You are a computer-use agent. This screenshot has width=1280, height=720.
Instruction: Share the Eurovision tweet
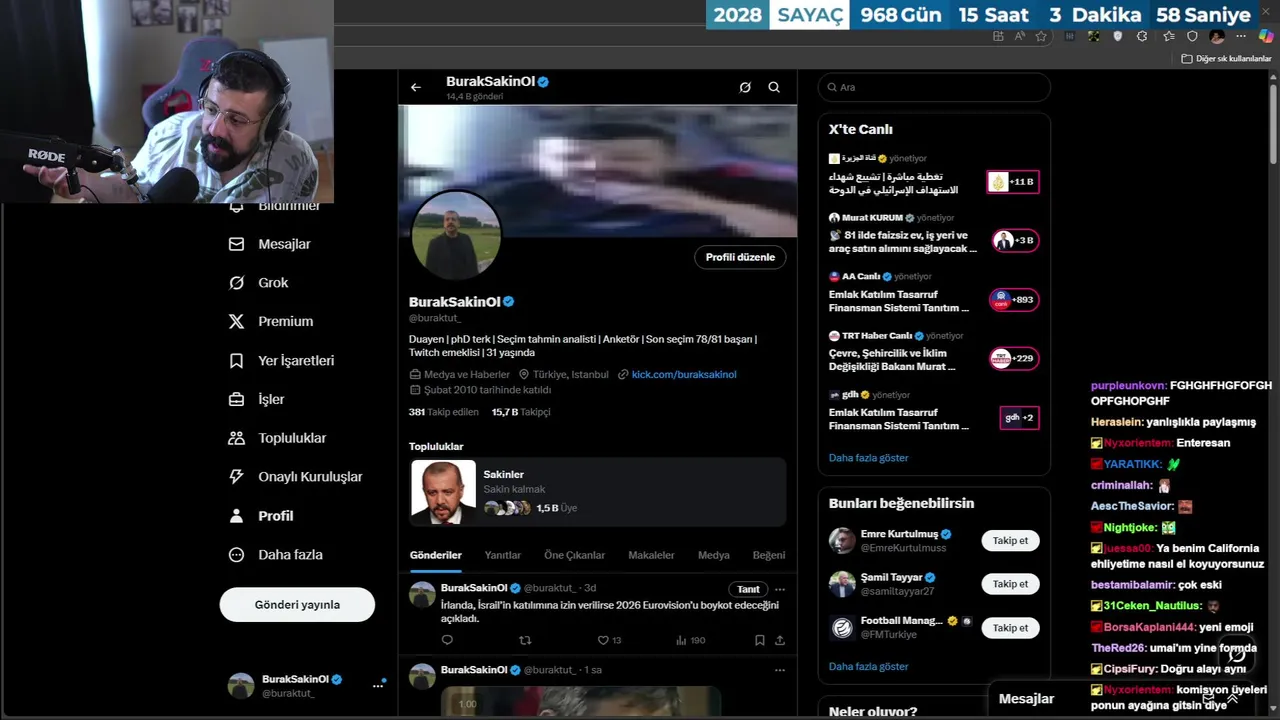pyautogui.click(x=780, y=640)
